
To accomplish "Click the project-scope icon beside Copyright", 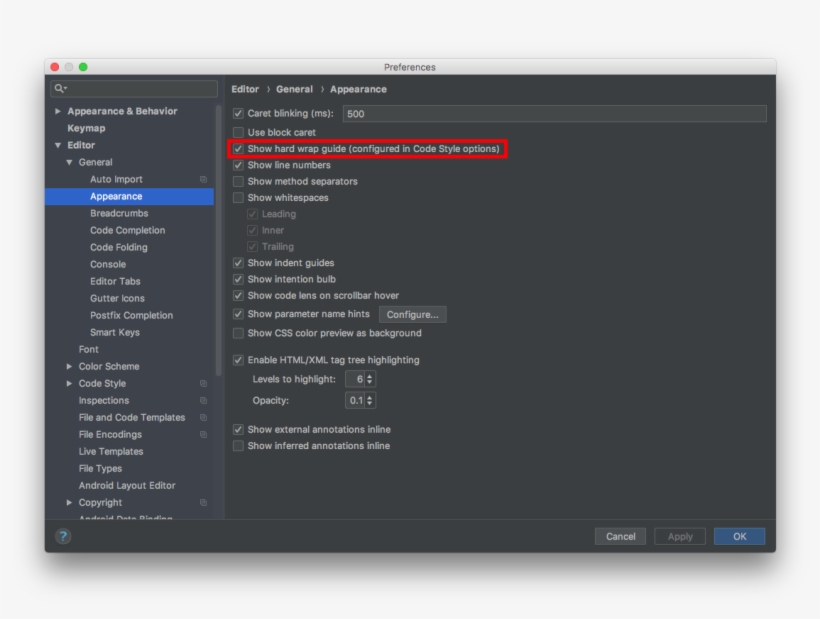I will (x=203, y=503).
